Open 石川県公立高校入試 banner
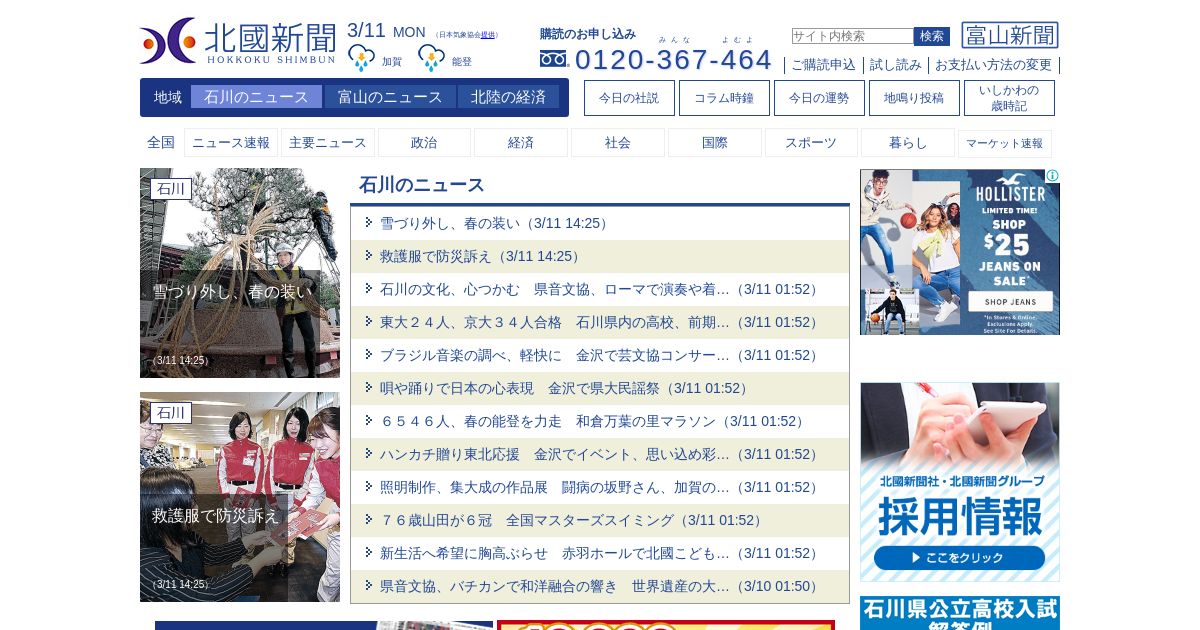The height and width of the screenshot is (630, 1200). (x=960, y=613)
